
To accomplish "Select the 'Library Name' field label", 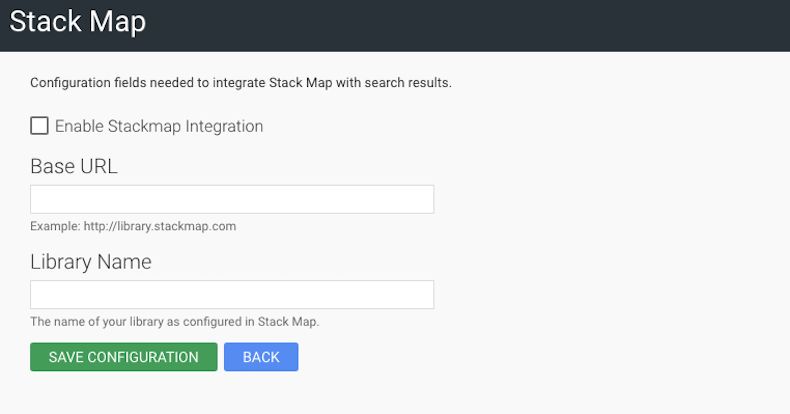I will [91, 262].
